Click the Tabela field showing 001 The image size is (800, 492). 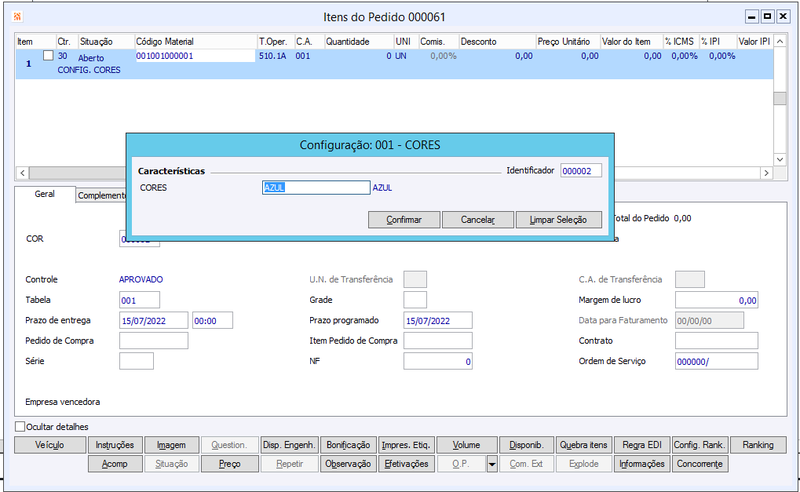139,300
